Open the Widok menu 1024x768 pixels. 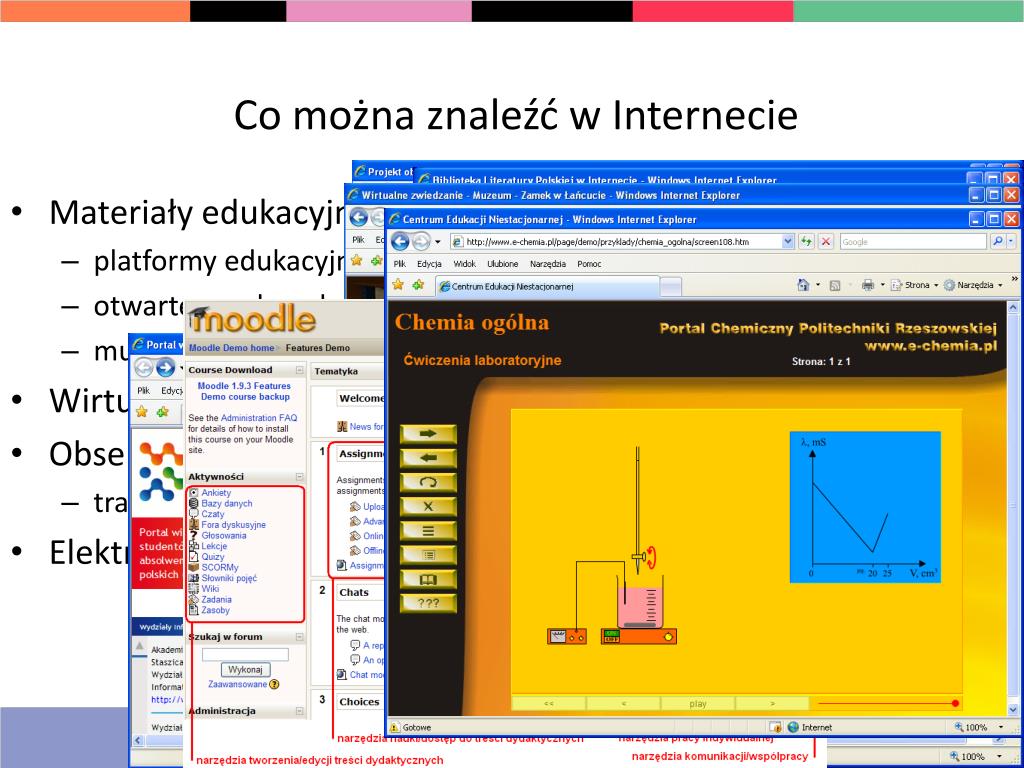click(x=464, y=264)
